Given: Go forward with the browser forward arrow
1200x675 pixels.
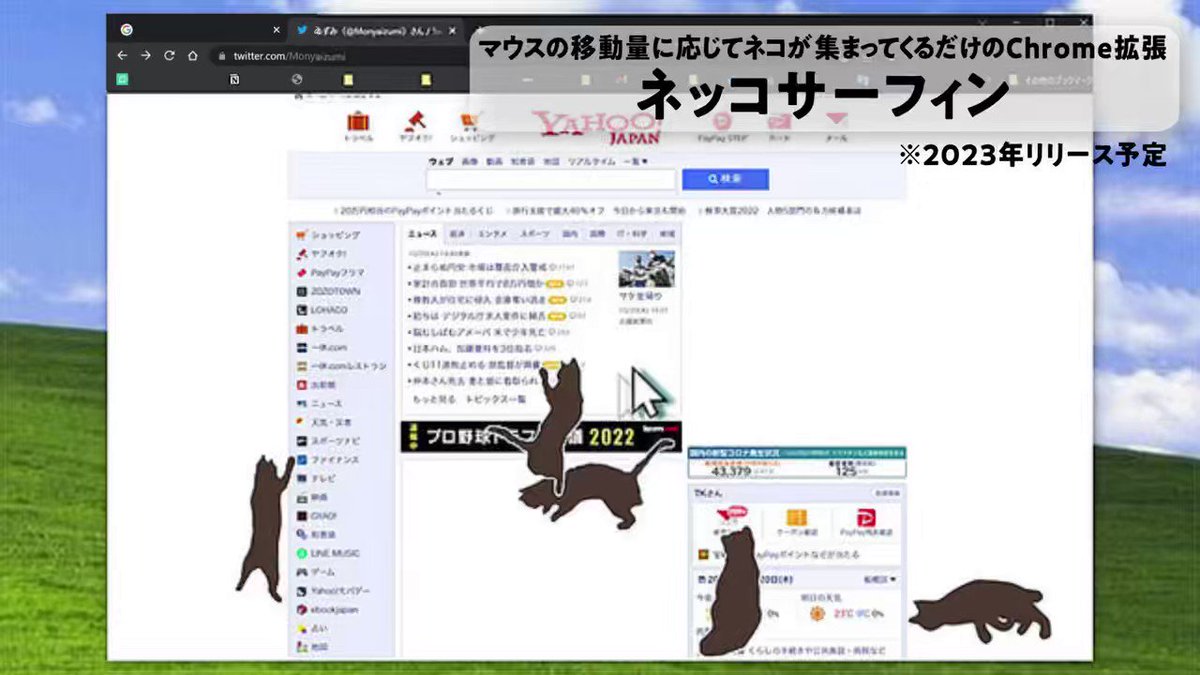Looking at the screenshot, I should [x=146, y=56].
